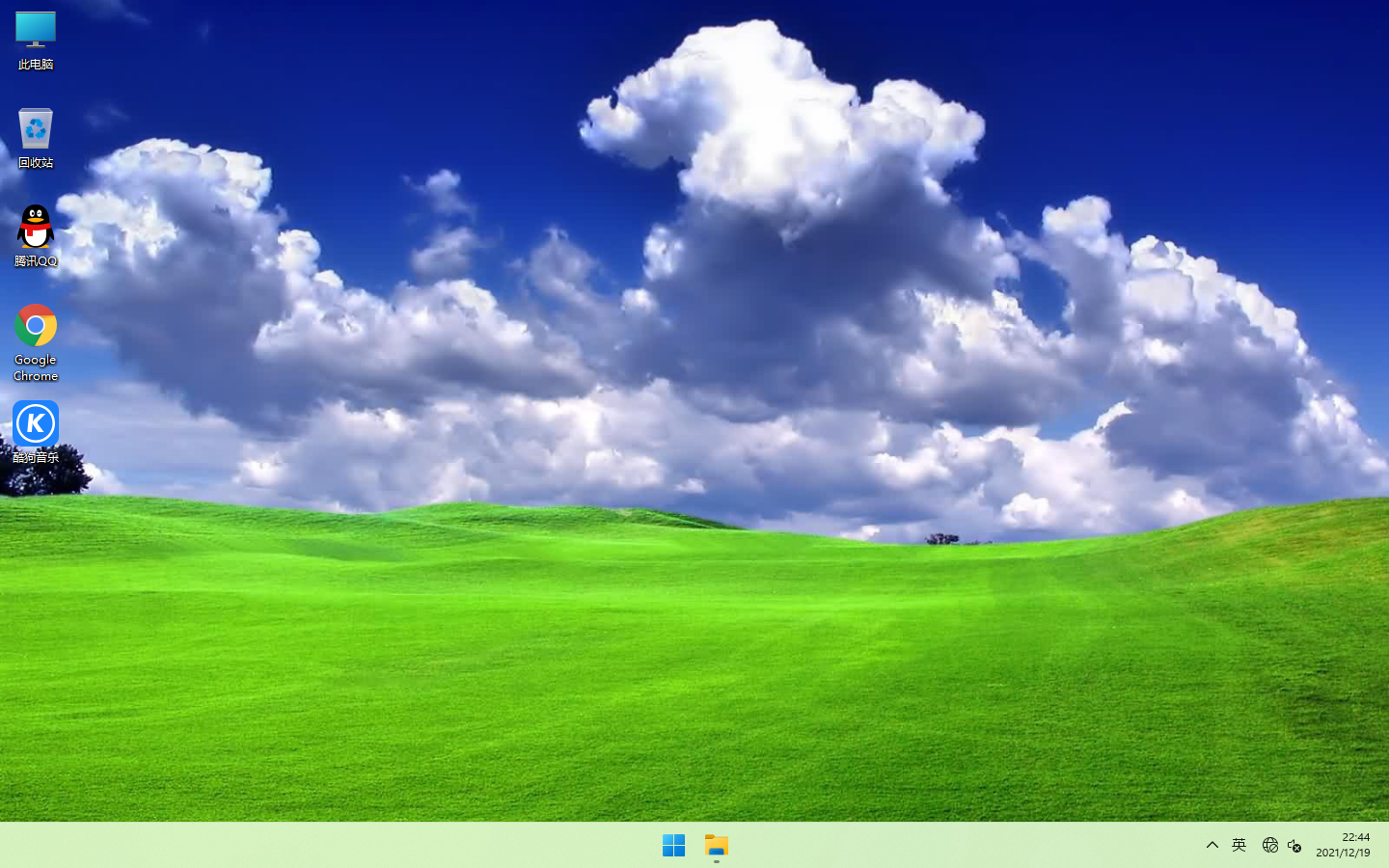This screenshot has height=868, width=1389.
Task: Toggle the 英 input method indicator
Action: click(x=1239, y=846)
